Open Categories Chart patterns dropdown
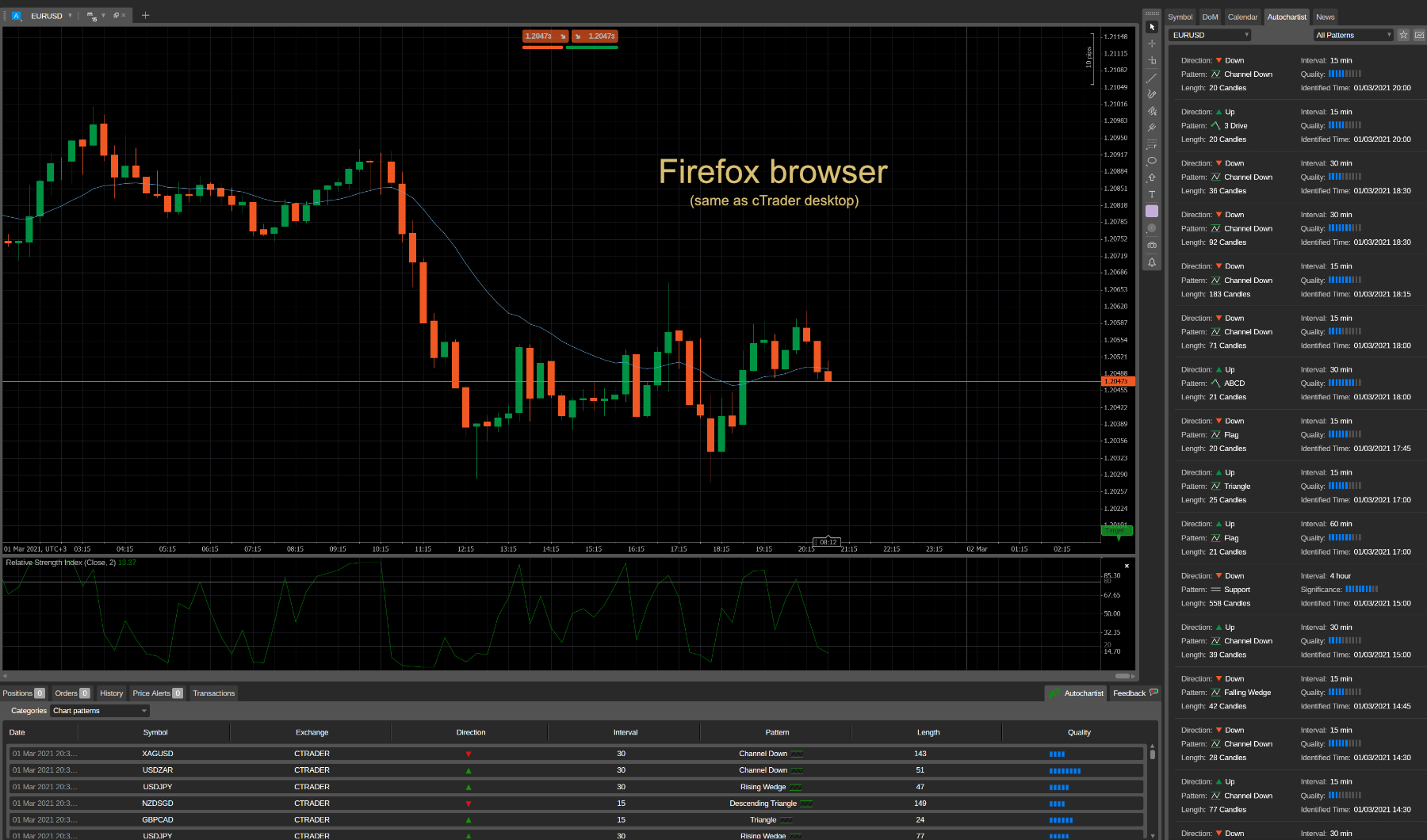 coord(100,711)
